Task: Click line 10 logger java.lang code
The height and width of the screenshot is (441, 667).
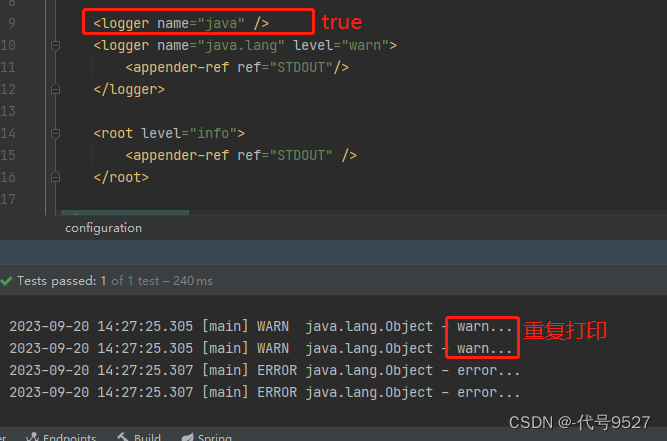Action: 245,45
